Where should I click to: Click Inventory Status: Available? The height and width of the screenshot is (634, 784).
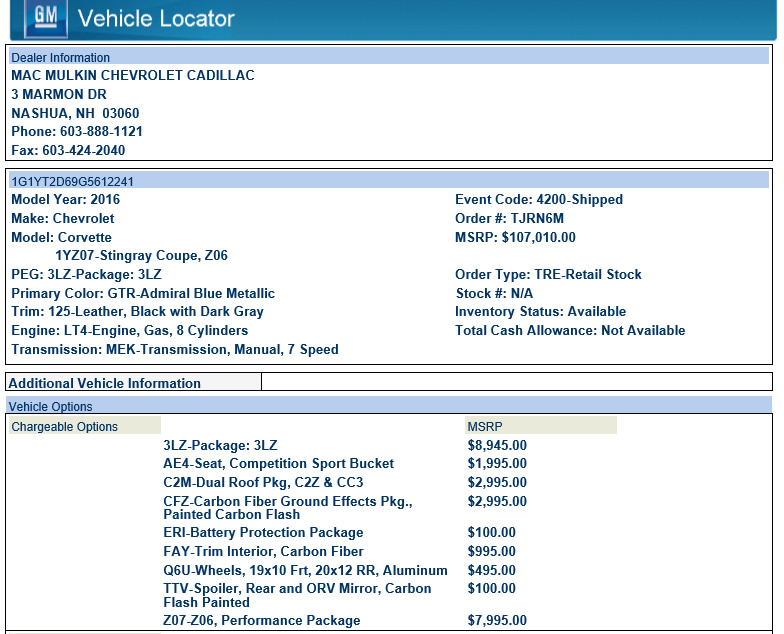540,312
